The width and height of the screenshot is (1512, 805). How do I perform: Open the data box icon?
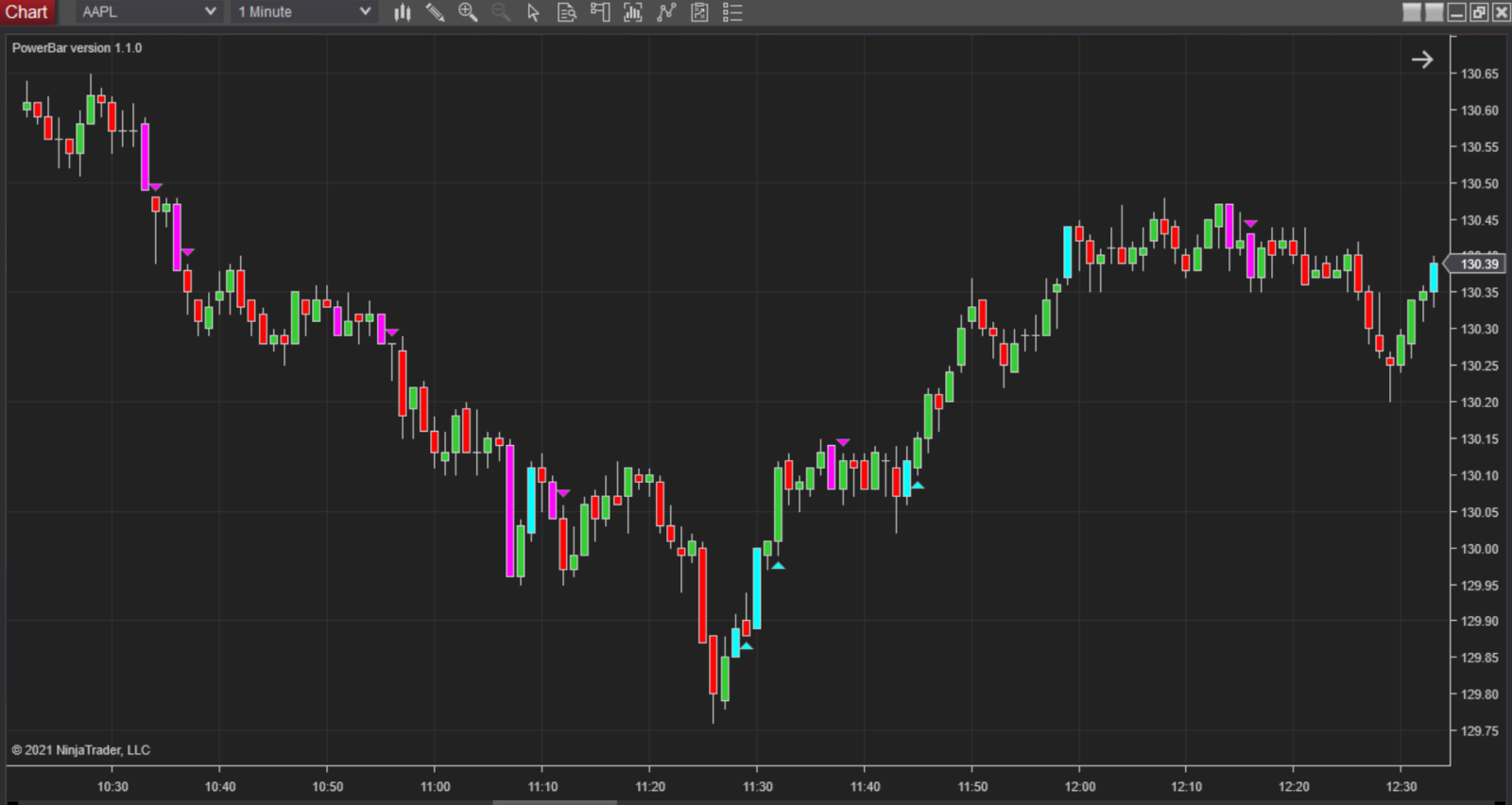[x=567, y=12]
